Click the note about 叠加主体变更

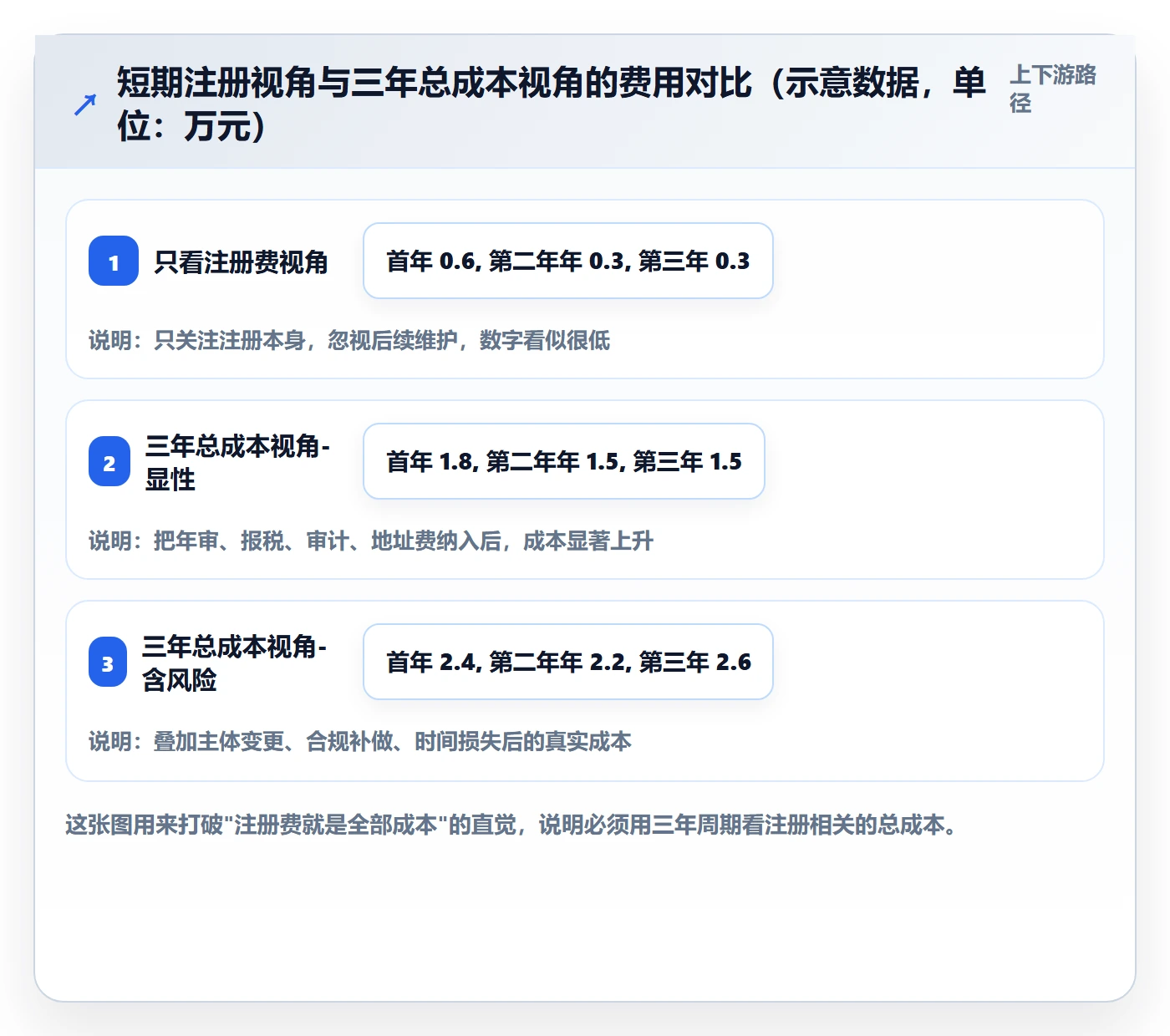tap(360, 741)
